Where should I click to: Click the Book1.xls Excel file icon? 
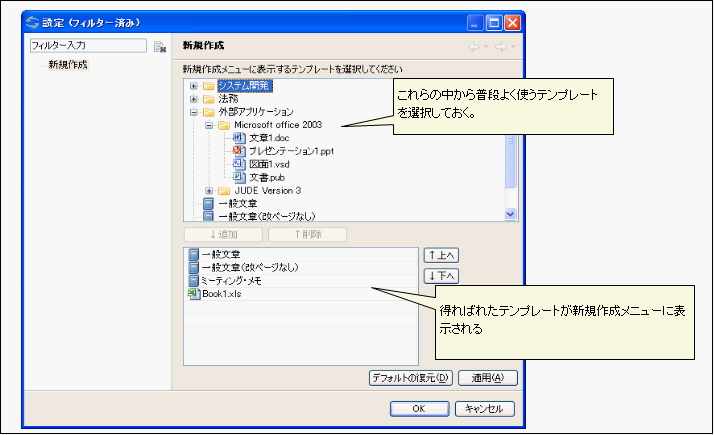click(194, 294)
